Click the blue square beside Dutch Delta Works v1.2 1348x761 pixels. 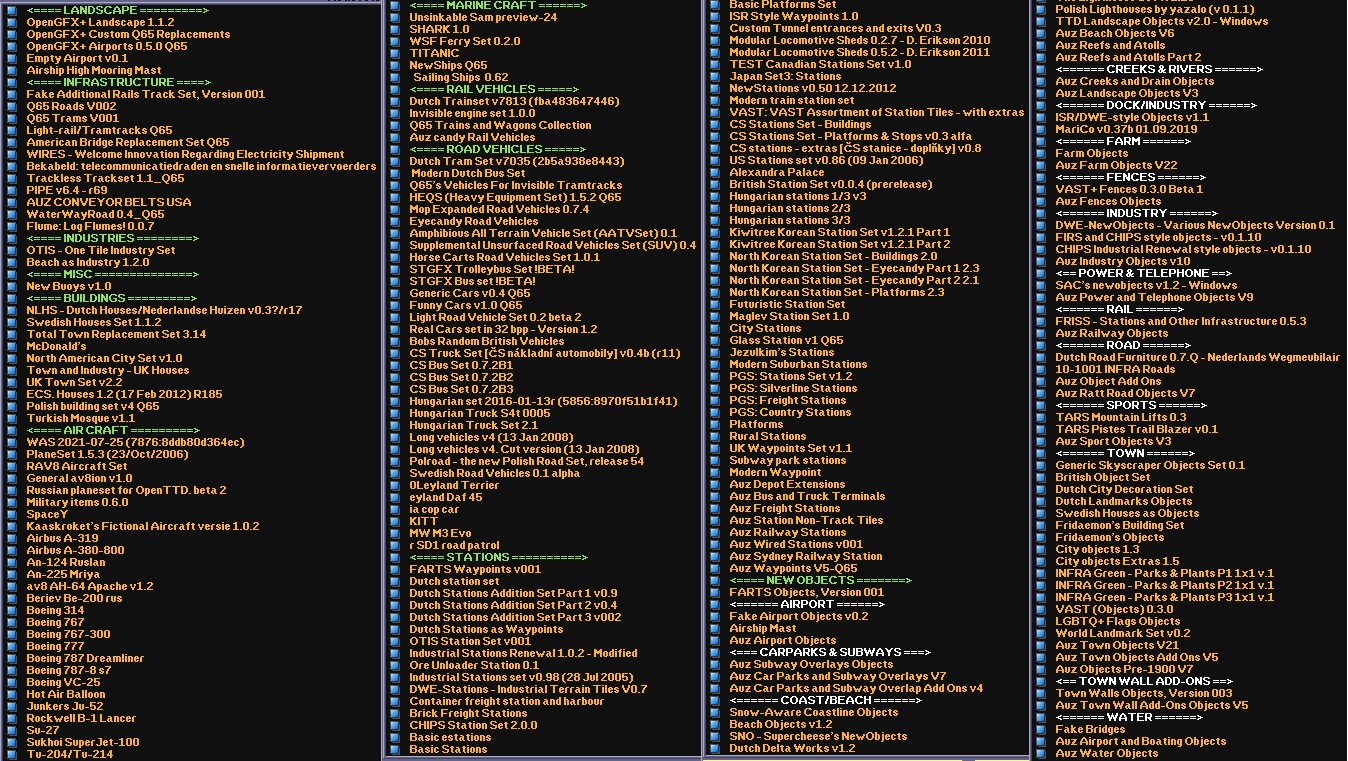[x=715, y=748]
